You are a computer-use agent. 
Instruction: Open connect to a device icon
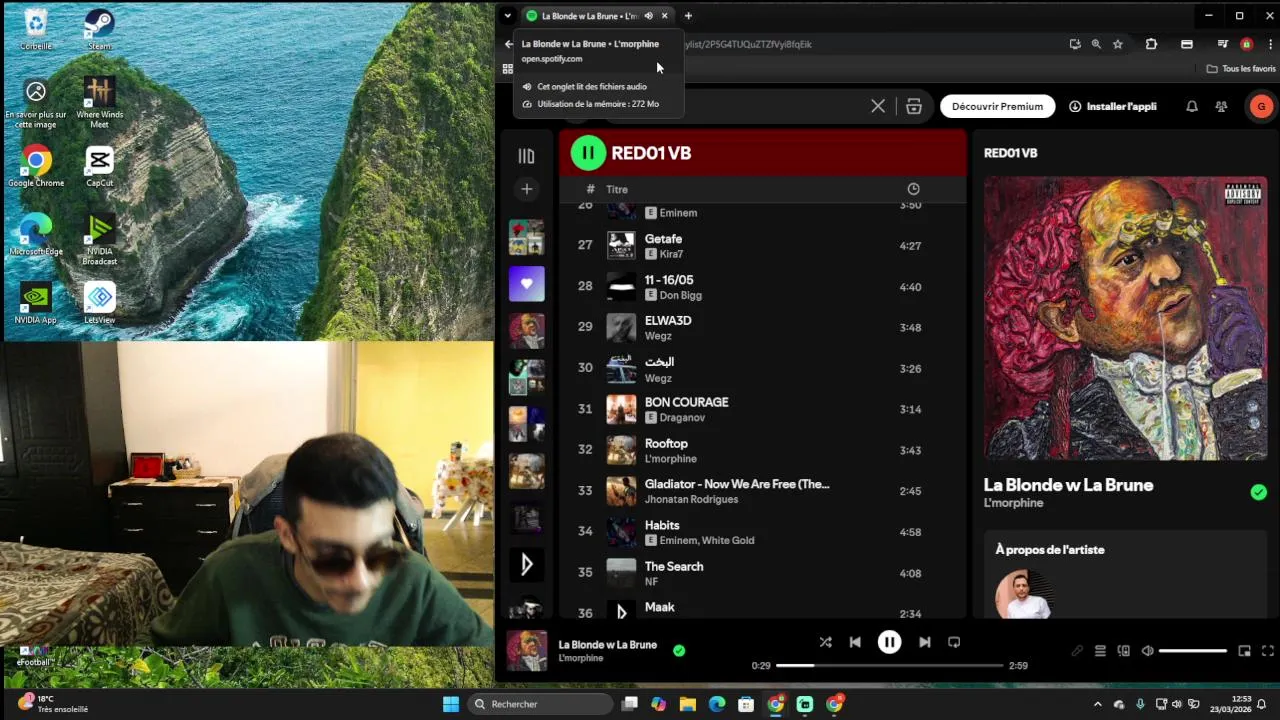click(x=1123, y=651)
